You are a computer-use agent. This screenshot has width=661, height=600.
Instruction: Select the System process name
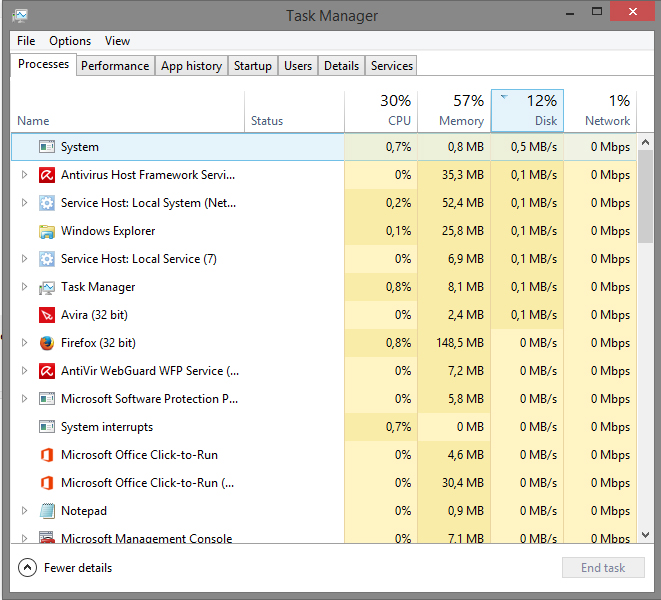coord(80,147)
